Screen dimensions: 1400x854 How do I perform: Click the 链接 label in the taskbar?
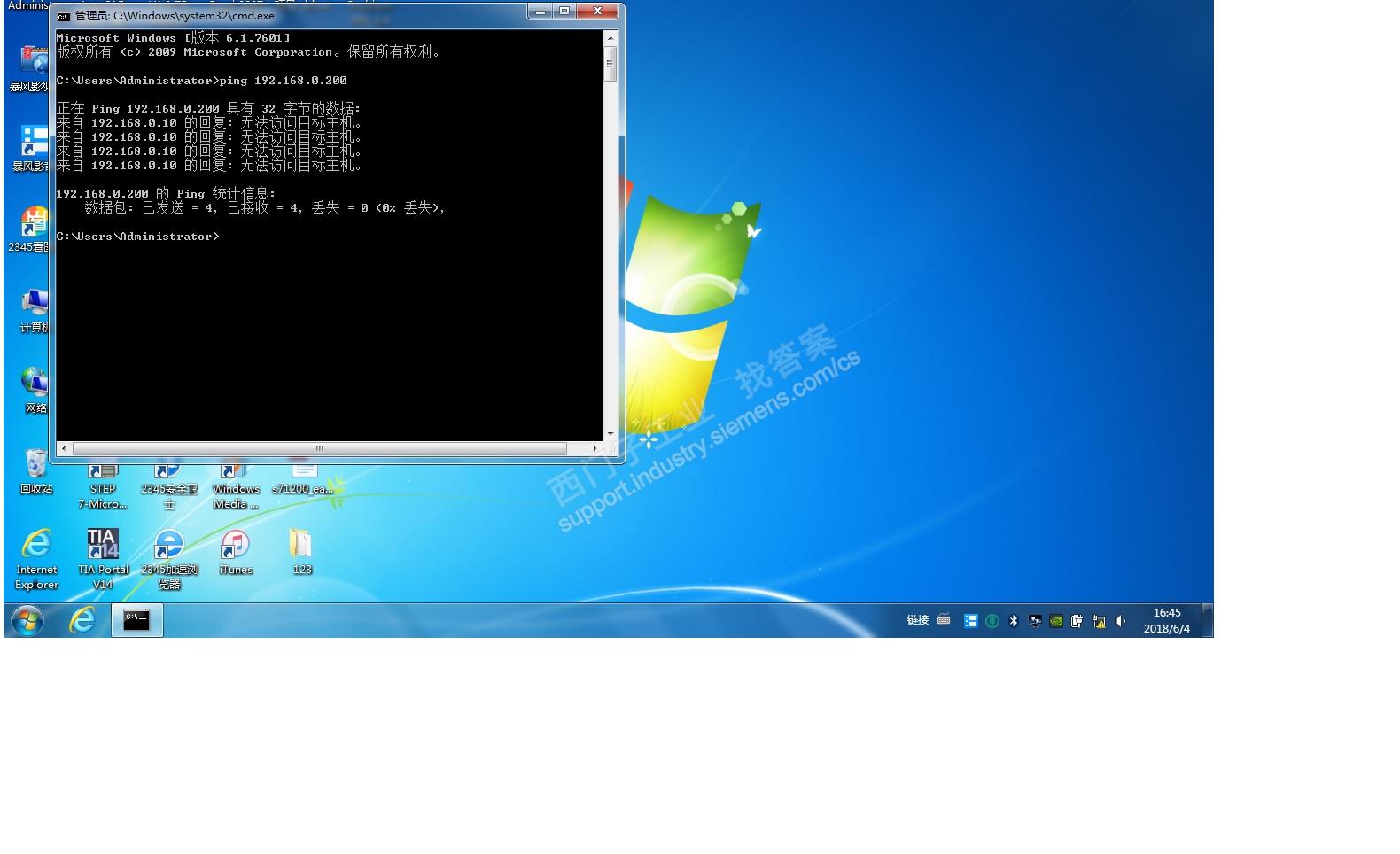point(918,620)
